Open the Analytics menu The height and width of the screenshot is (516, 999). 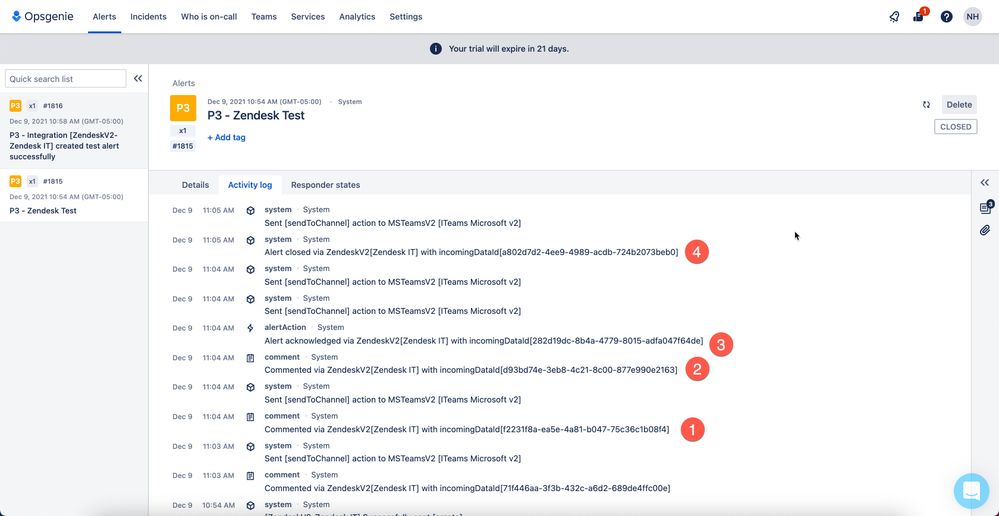[357, 17]
